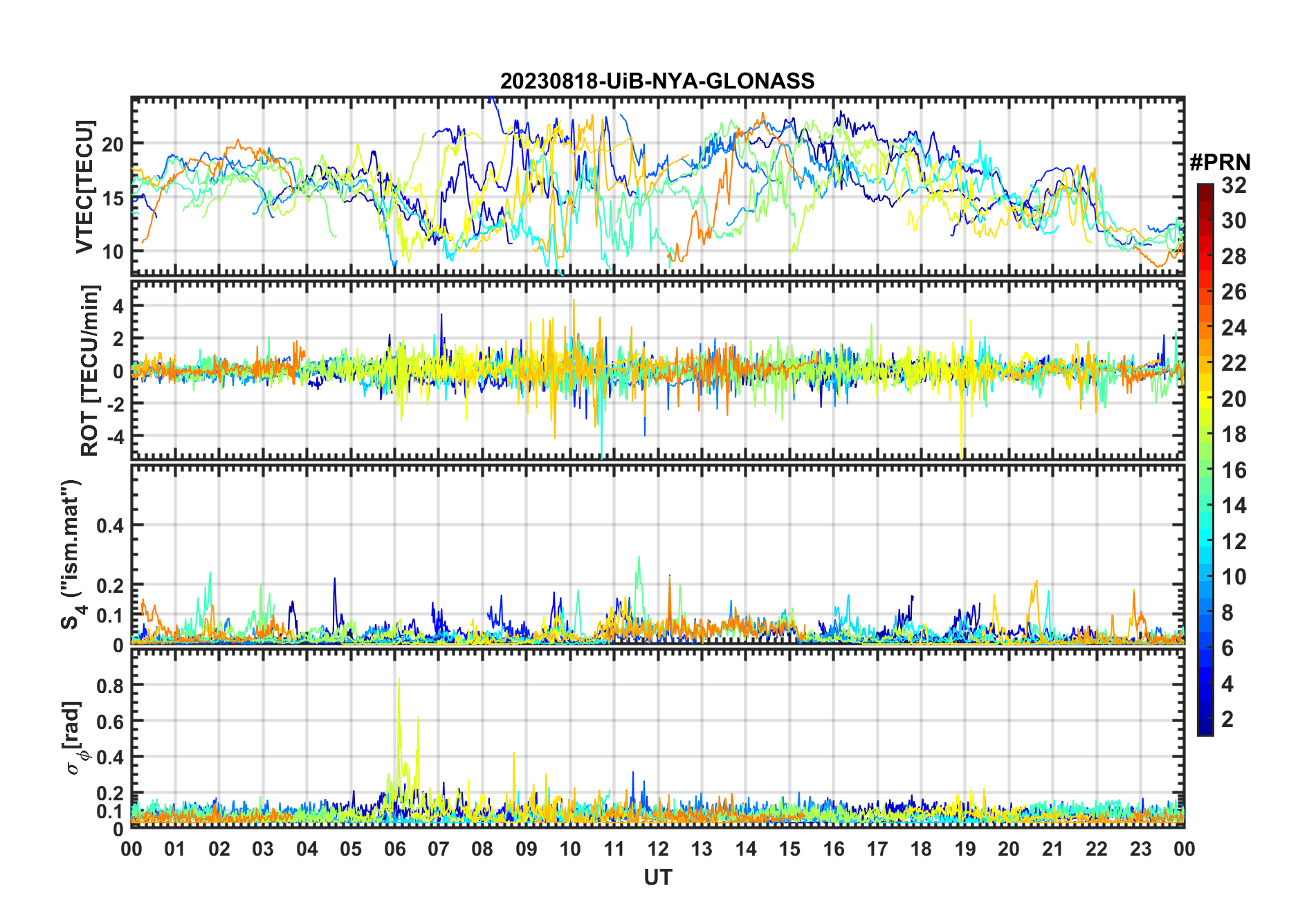Click the #PRN colorbar title
This screenshot has width=1316, height=920.
point(1220,163)
